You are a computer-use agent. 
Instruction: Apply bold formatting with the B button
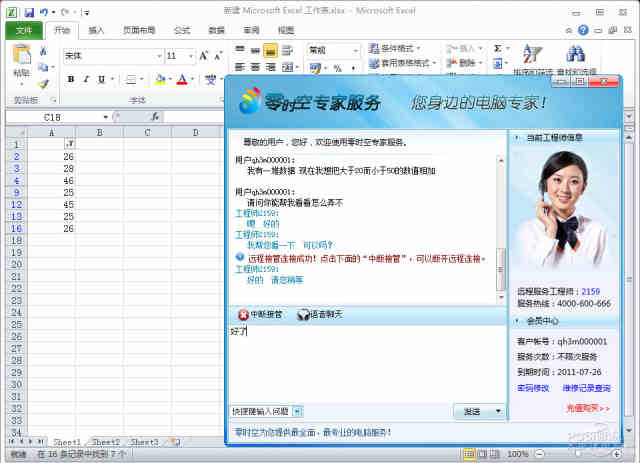(x=71, y=79)
